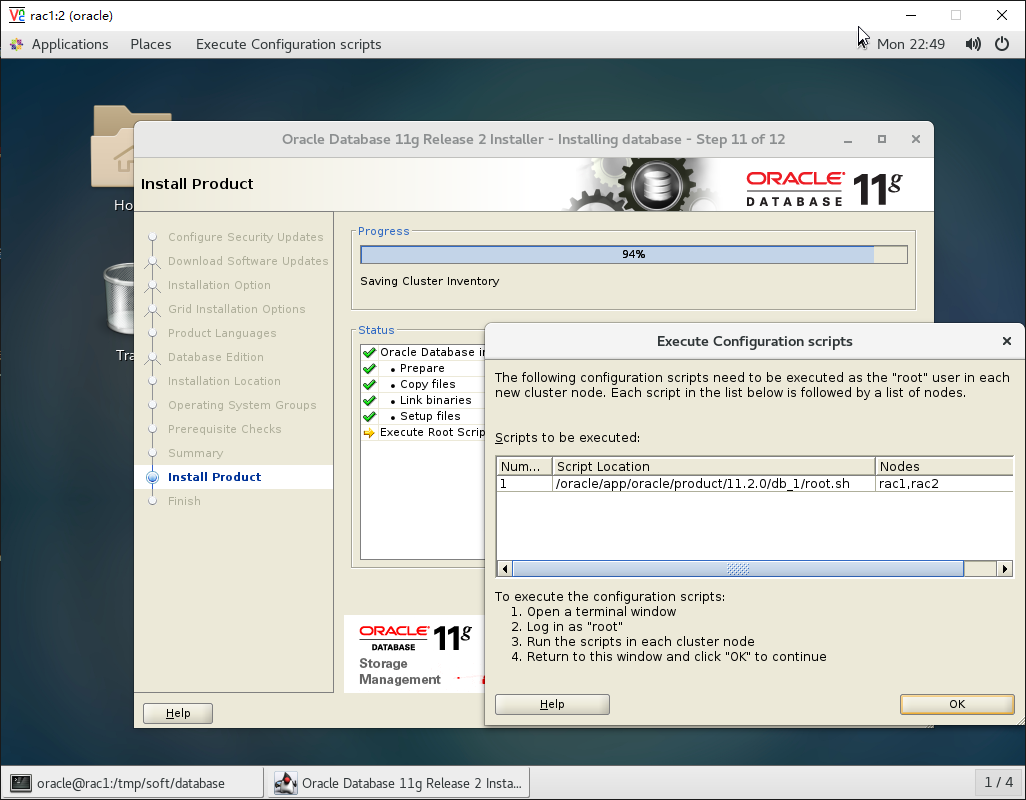Maximize the Oracle installer window
The width and height of the screenshot is (1026, 800).
(x=881, y=139)
